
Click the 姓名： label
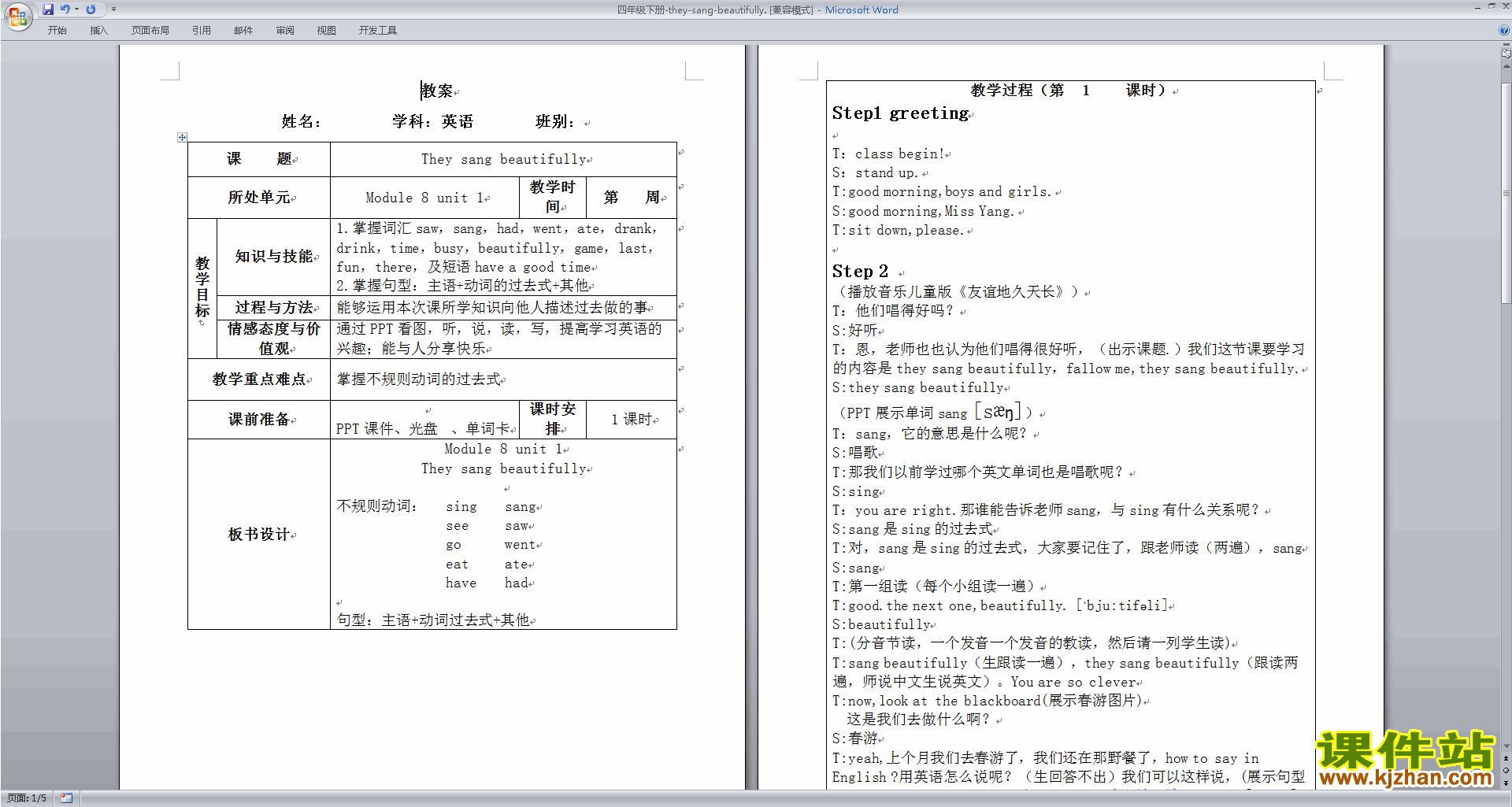tap(302, 121)
